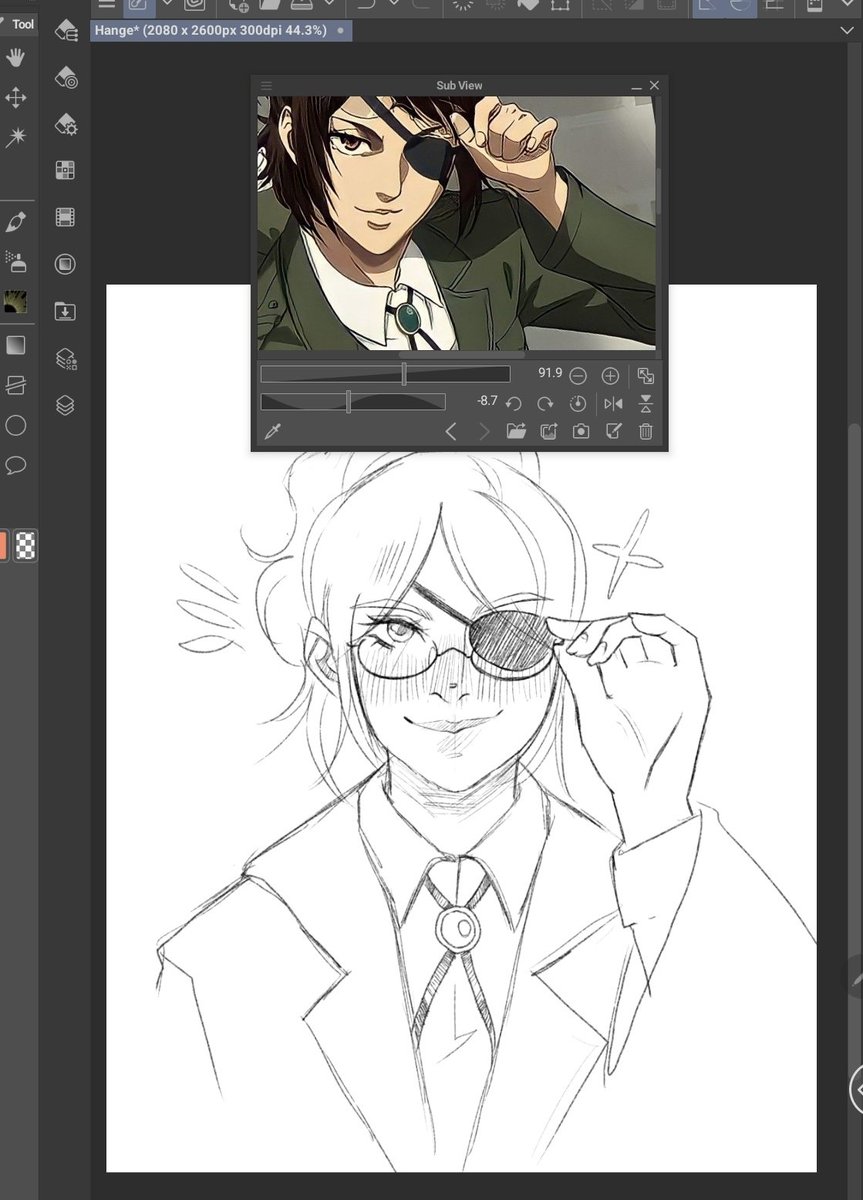Select the Move layer tool
The height and width of the screenshot is (1200, 863).
point(16,98)
